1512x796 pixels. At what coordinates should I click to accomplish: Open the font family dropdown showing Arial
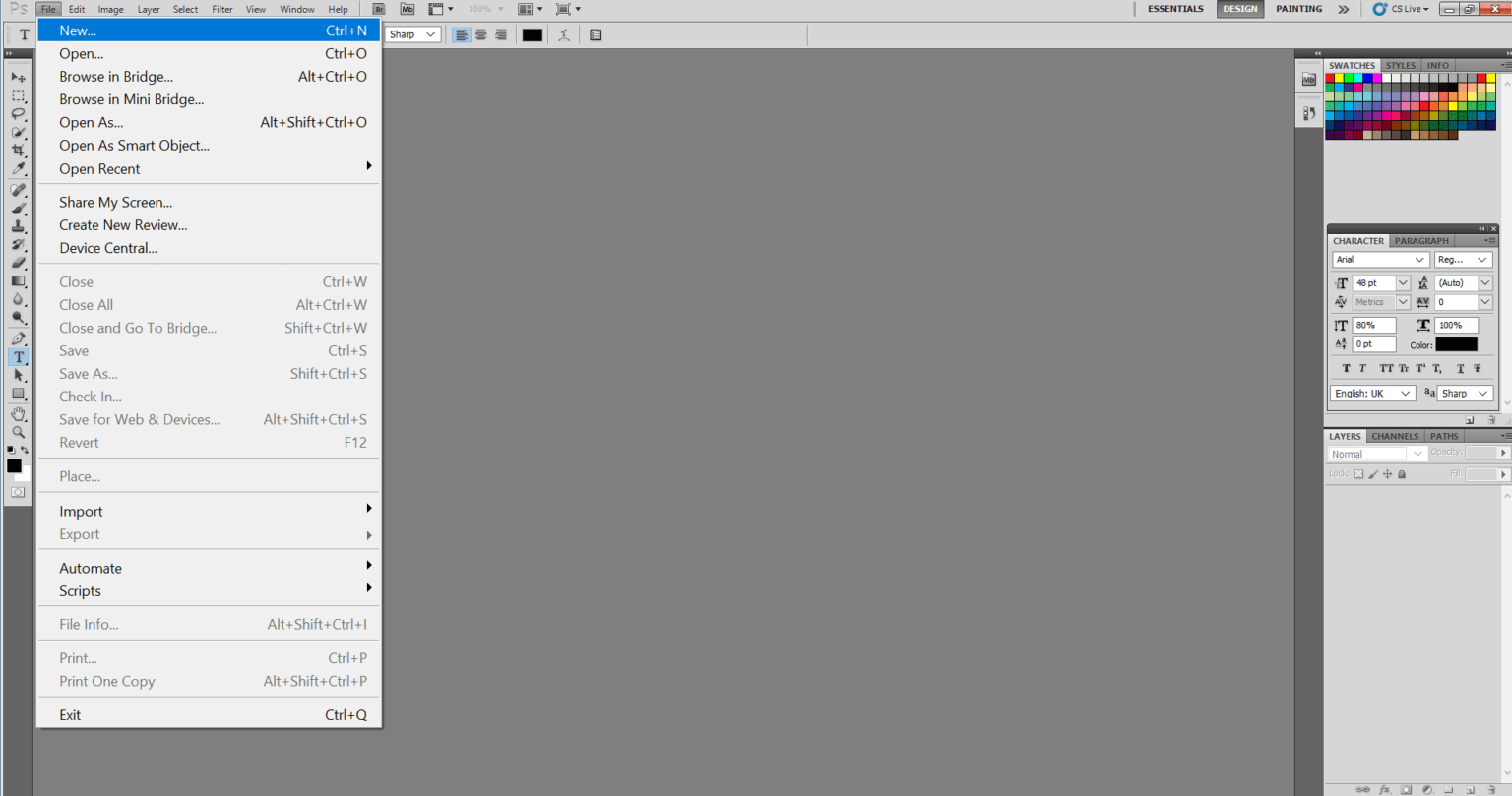click(x=1378, y=259)
